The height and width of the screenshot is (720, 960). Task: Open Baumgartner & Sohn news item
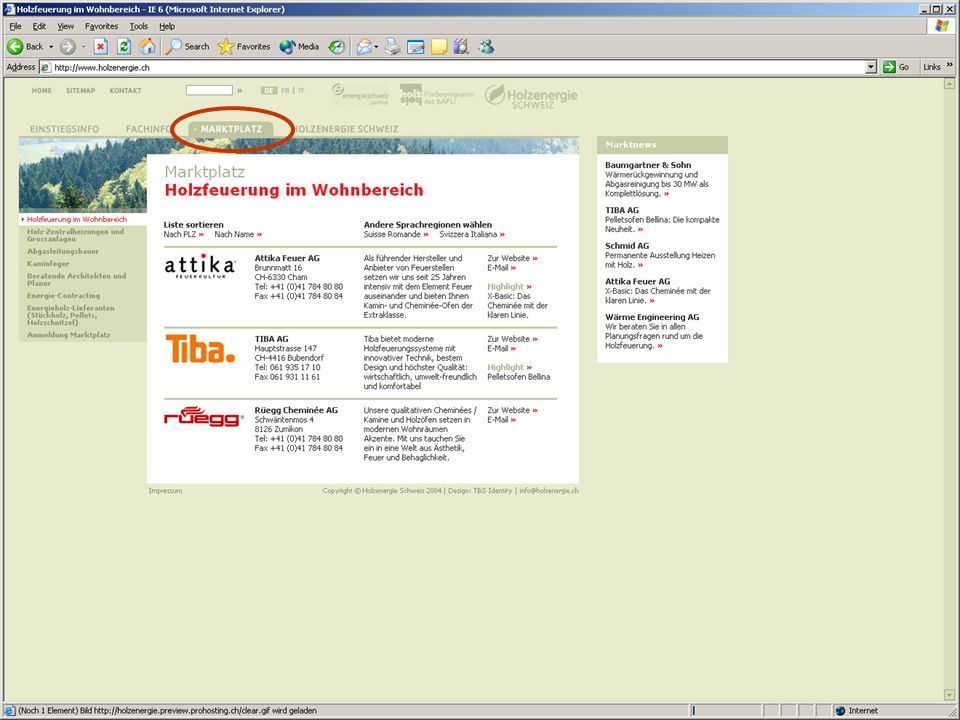657,179
